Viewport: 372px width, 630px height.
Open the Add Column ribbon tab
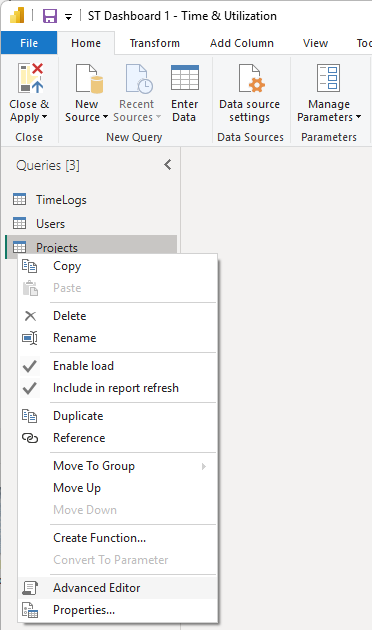tap(242, 43)
